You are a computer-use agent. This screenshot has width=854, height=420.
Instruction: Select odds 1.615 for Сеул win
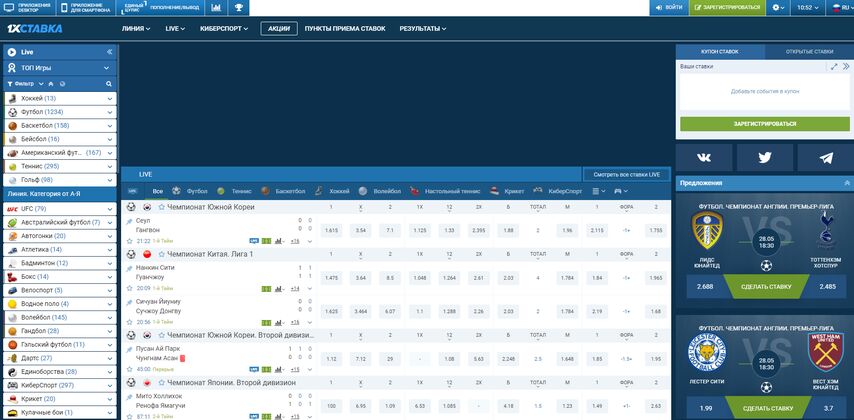pyautogui.click(x=331, y=230)
